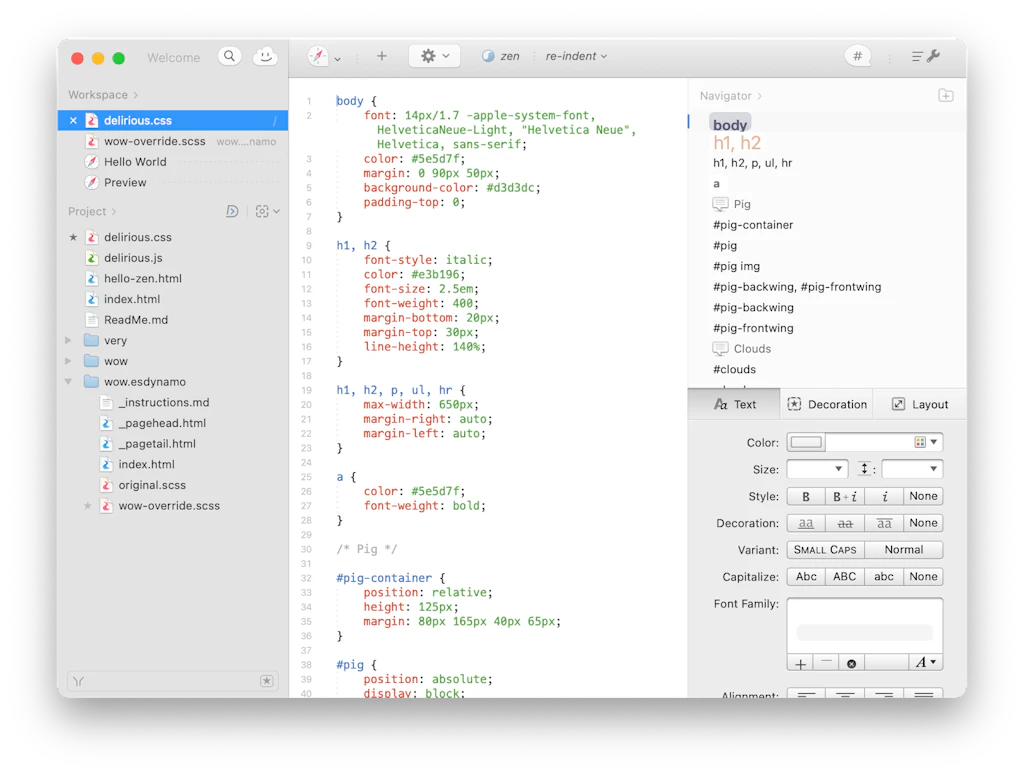Jump to h1, h2 in Navigator
This screenshot has height=774, width=1024.
pos(737,143)
